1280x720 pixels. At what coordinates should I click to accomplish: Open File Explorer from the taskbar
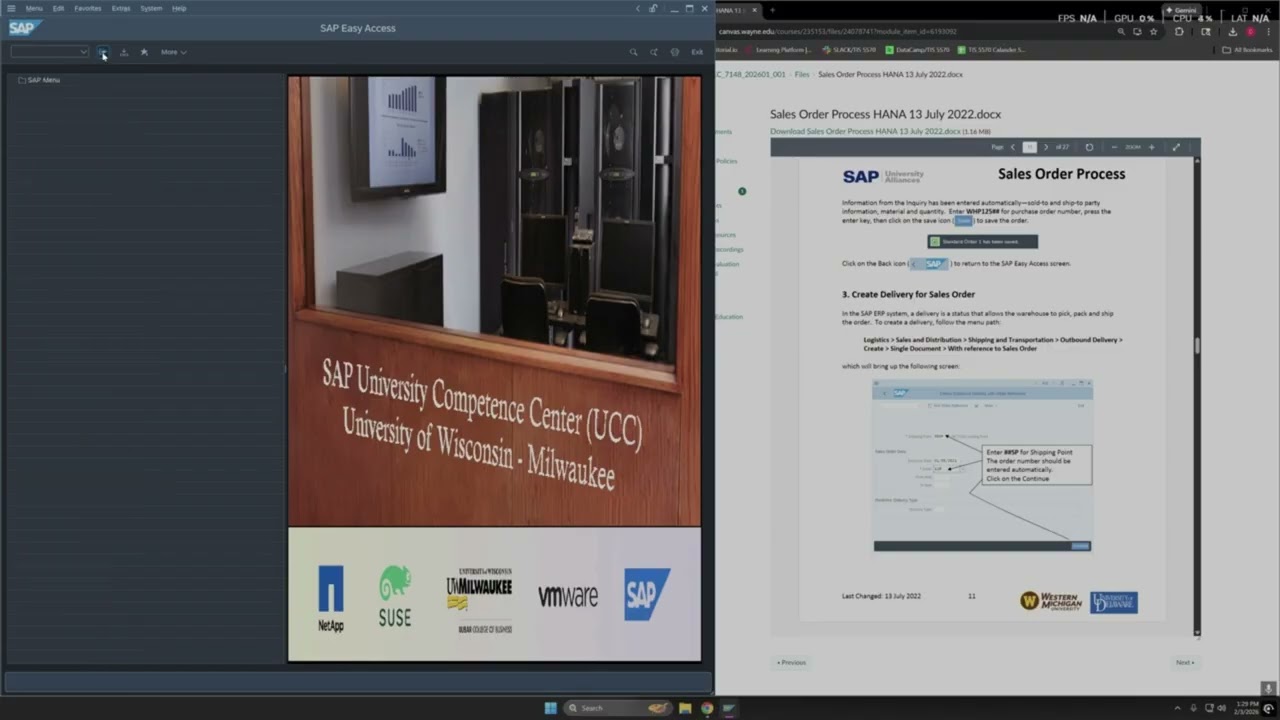pos(685,708)
